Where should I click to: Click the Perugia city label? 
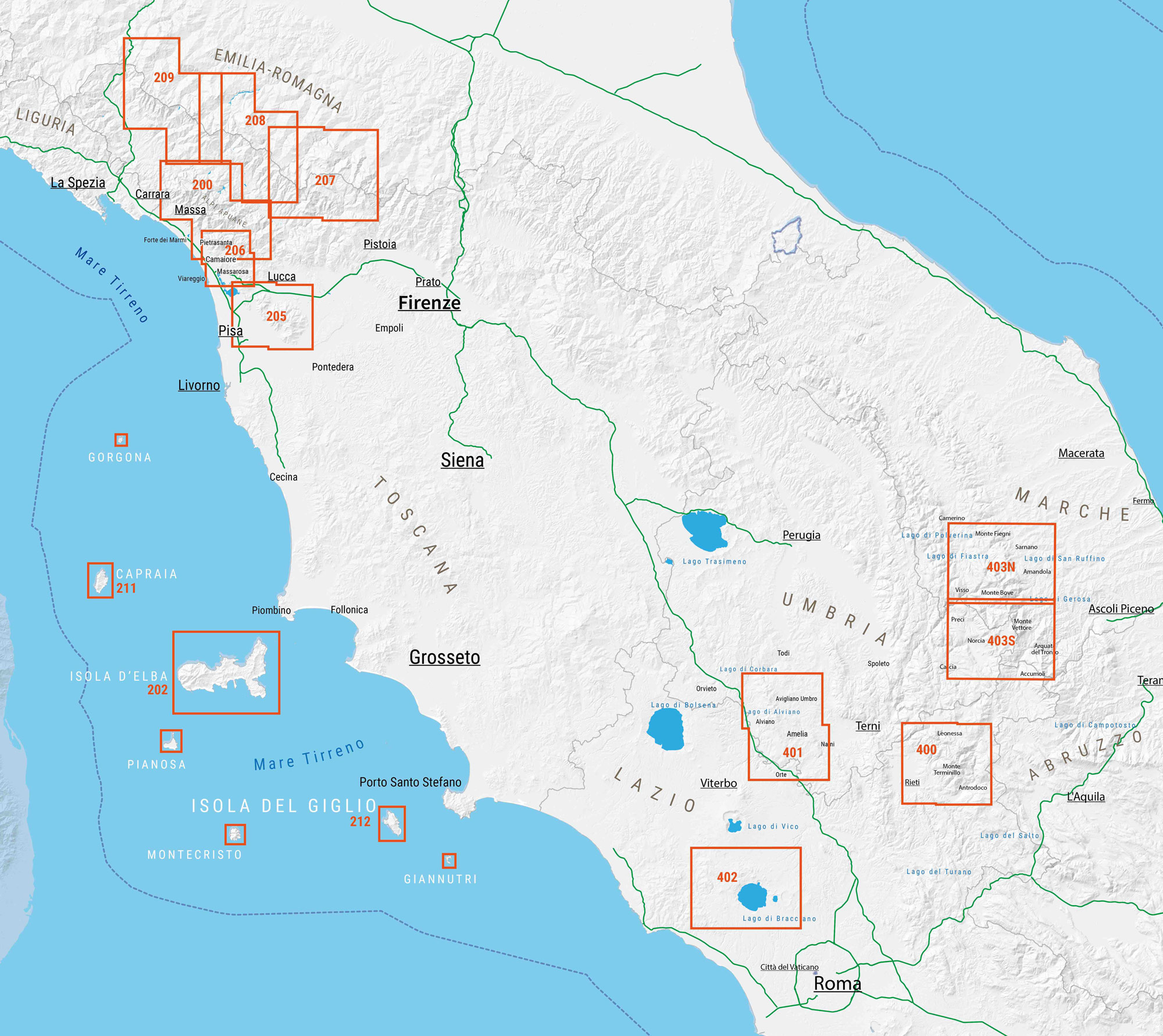[x=801, y=535]
